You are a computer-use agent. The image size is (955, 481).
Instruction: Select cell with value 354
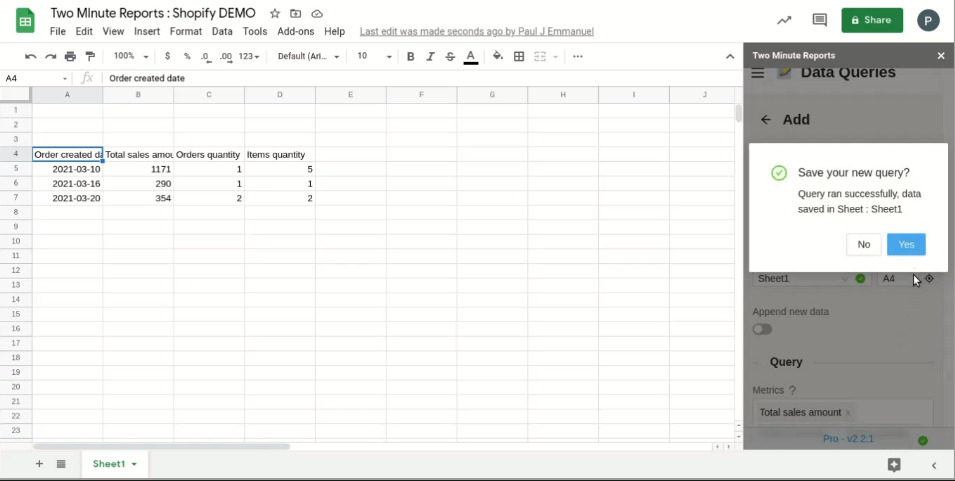[x=138, y=198]
